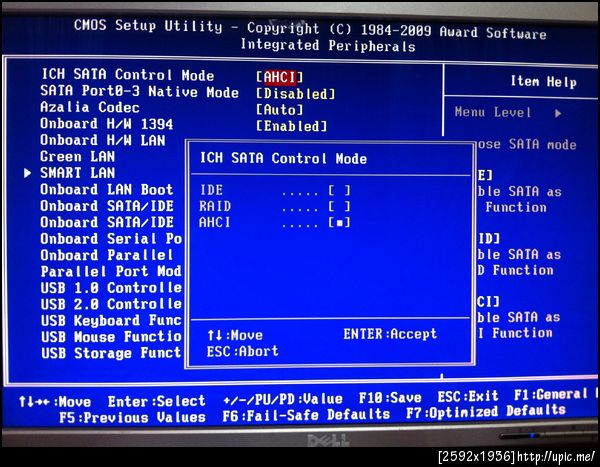600x467 pixels.
Task: Click the highlighted [AHCI] value
Action: [x=280, y=77]
